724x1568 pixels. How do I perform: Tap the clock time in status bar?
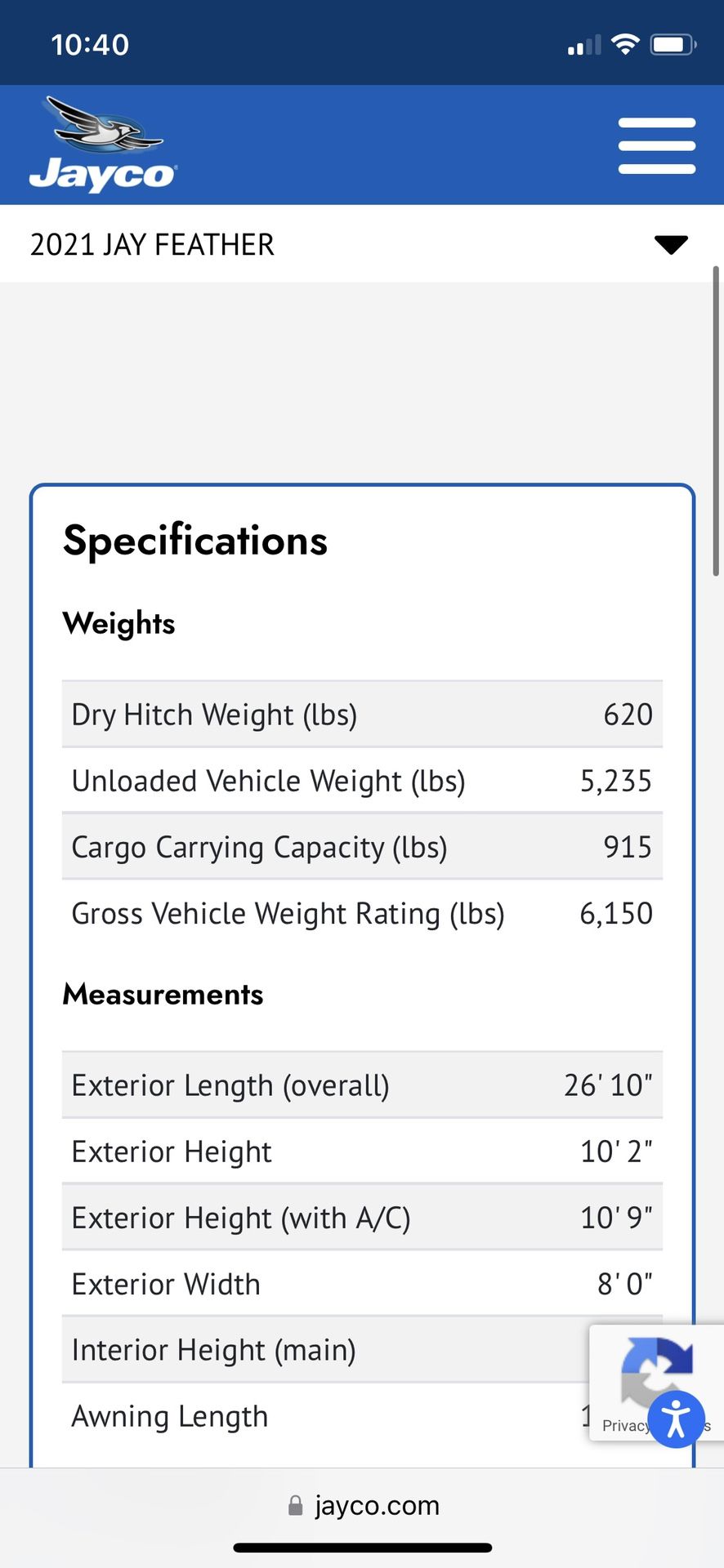coord(90,44)
